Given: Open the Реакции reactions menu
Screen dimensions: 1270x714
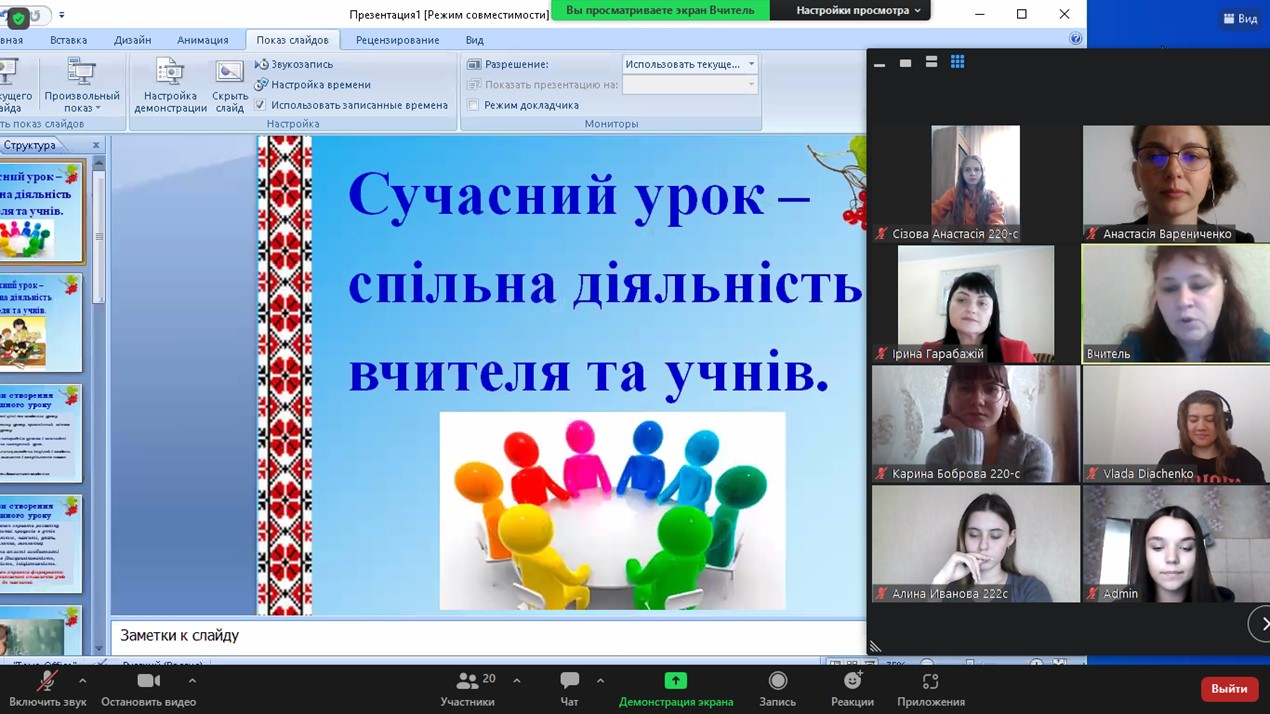Looking at the screenshot, I should pyautogui.click(x=852, y=682).
